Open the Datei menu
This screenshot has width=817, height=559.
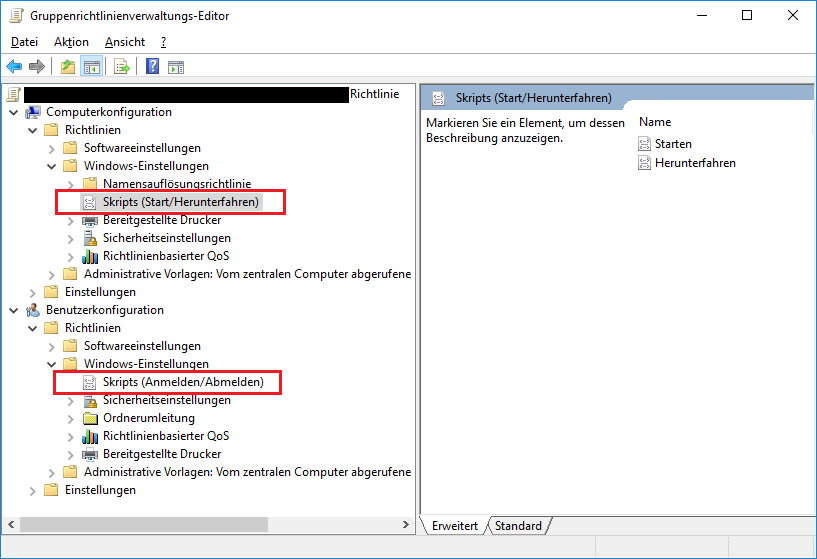pos(24,42)
